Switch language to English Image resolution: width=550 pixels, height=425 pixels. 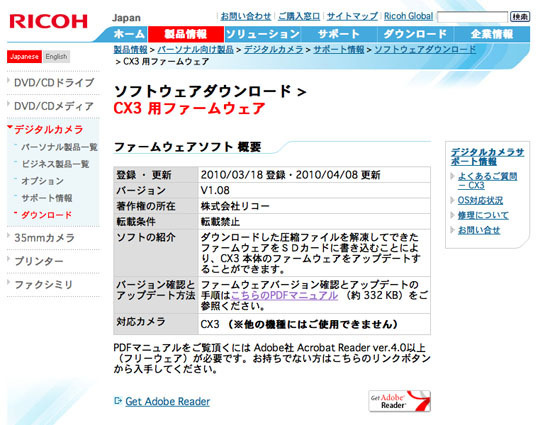pos(56,56)
